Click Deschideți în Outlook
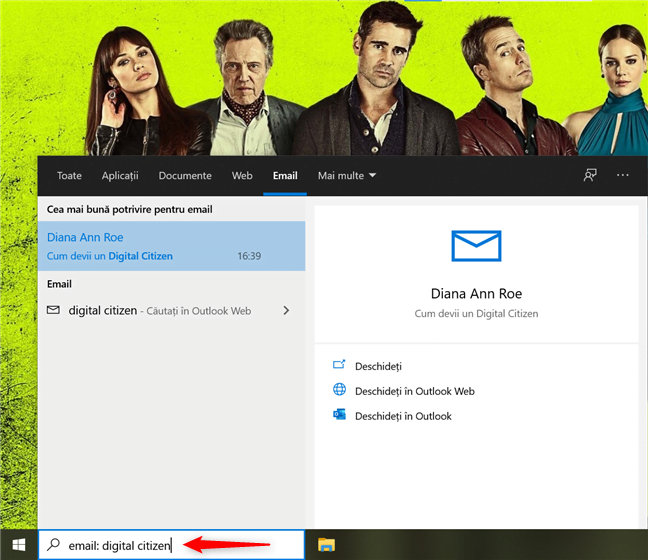 (403, 416)
